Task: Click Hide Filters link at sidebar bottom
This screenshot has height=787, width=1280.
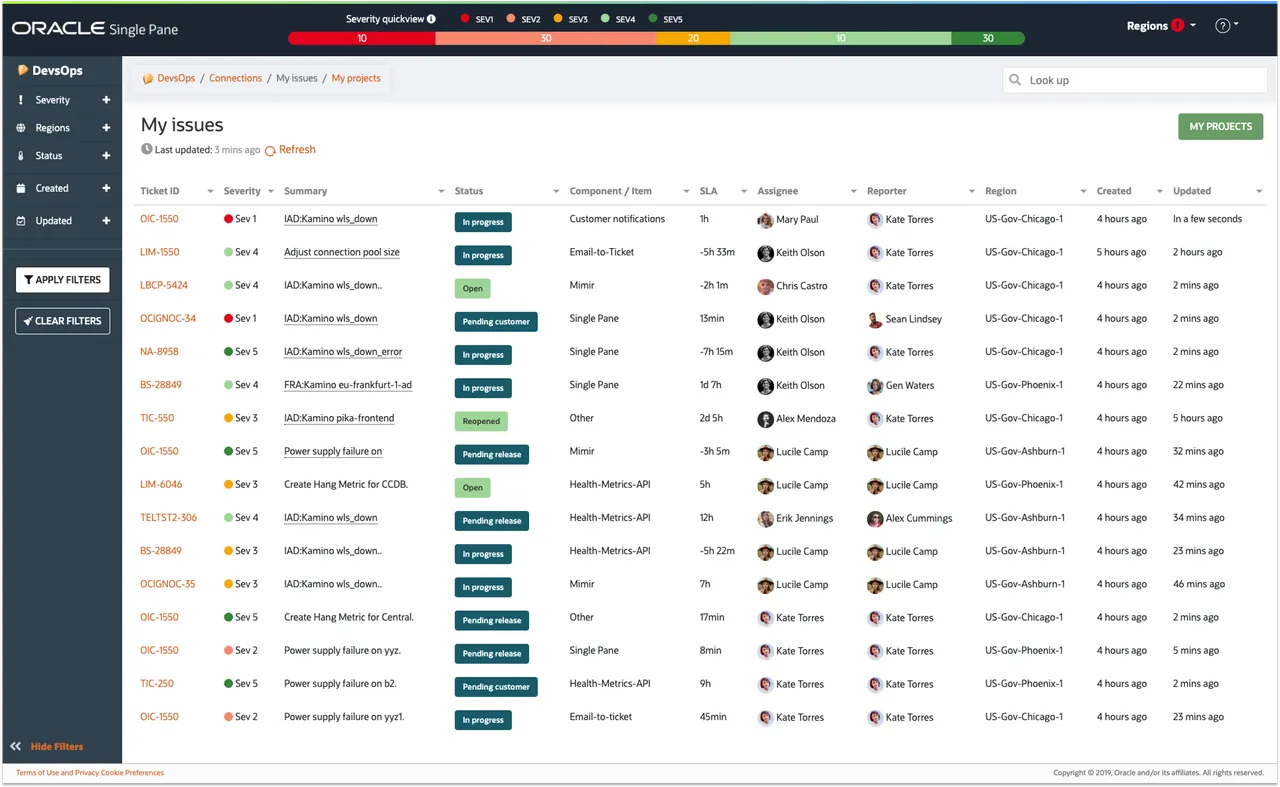Action: [x=57, y=747]
